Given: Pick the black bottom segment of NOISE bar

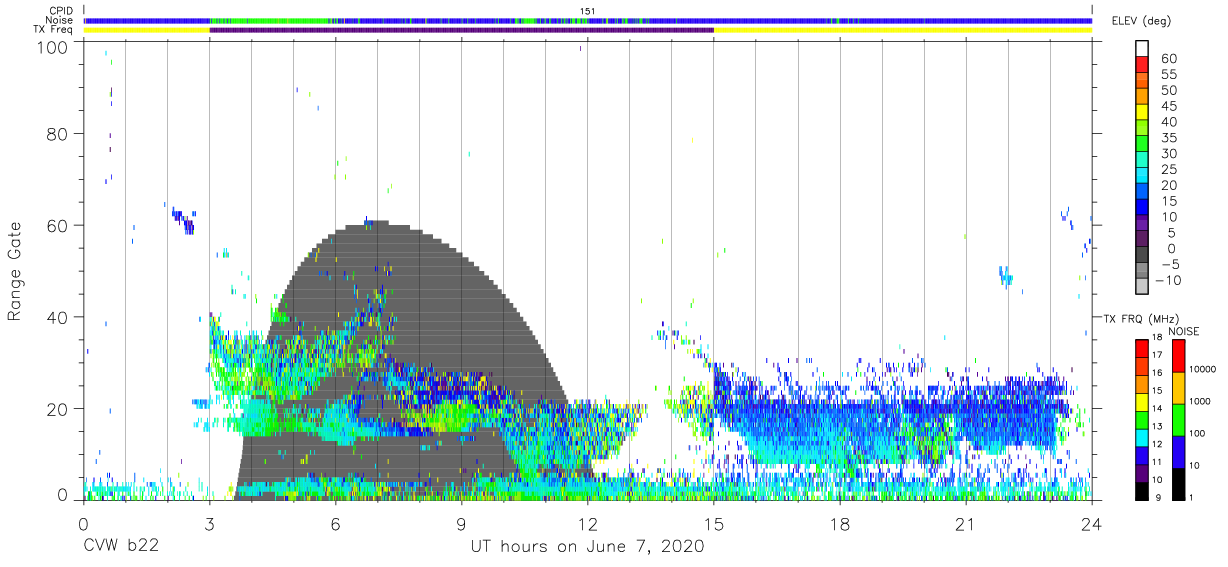Looking at the screenshot, I should [x=1177, y=484].
